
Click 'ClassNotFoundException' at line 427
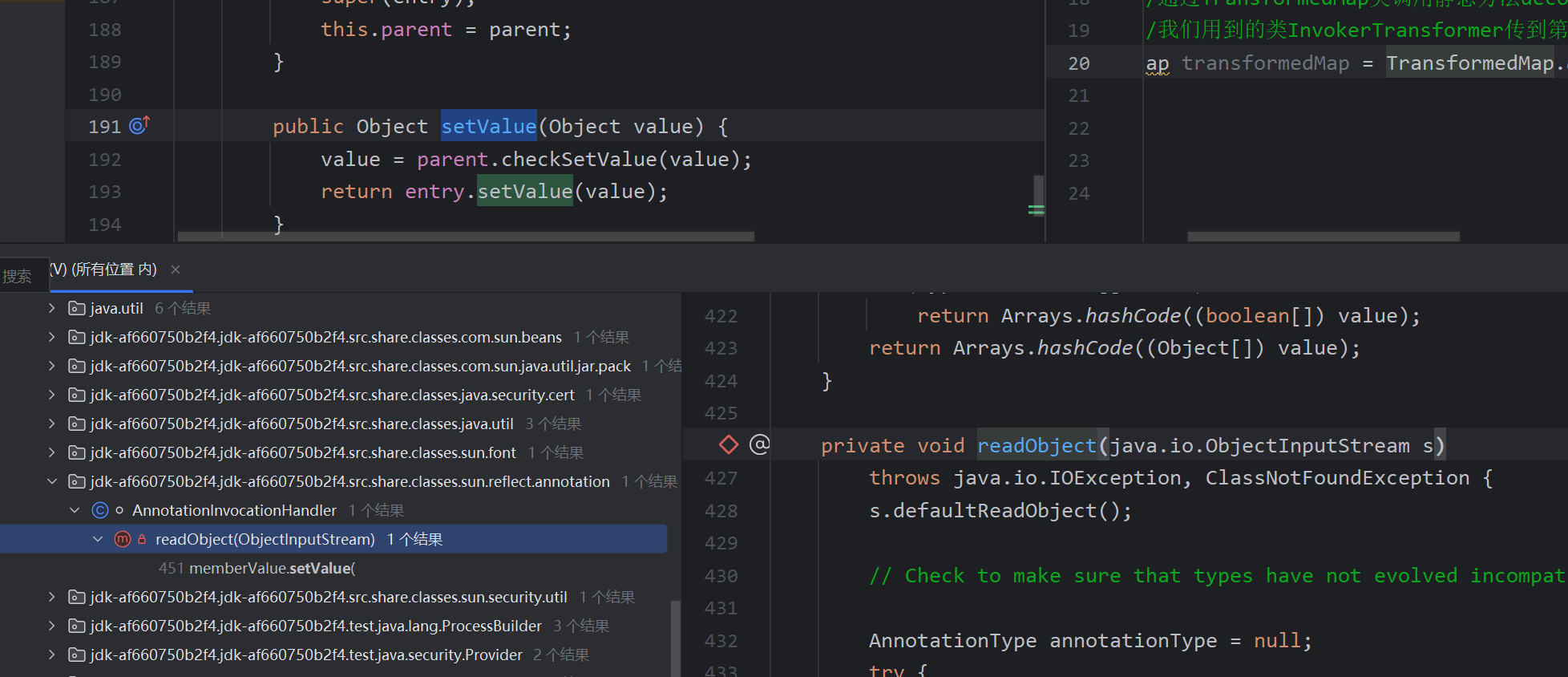1337,478
